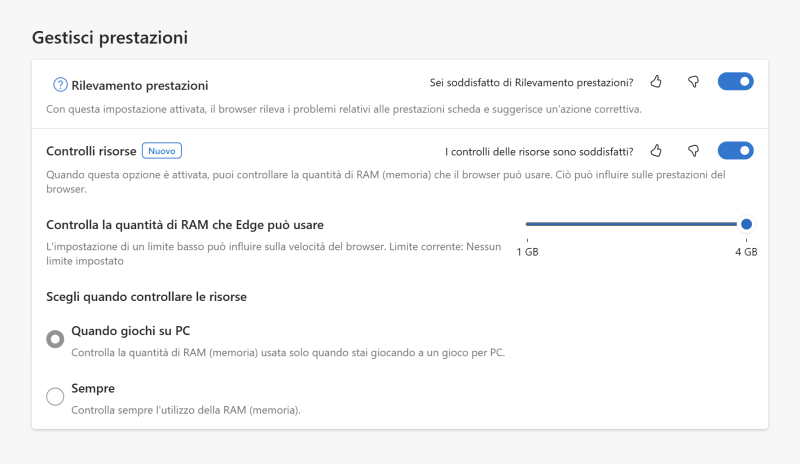Click the "4 GB" slider label
Screen dimensions: 800x464
(x=746, y=252)
